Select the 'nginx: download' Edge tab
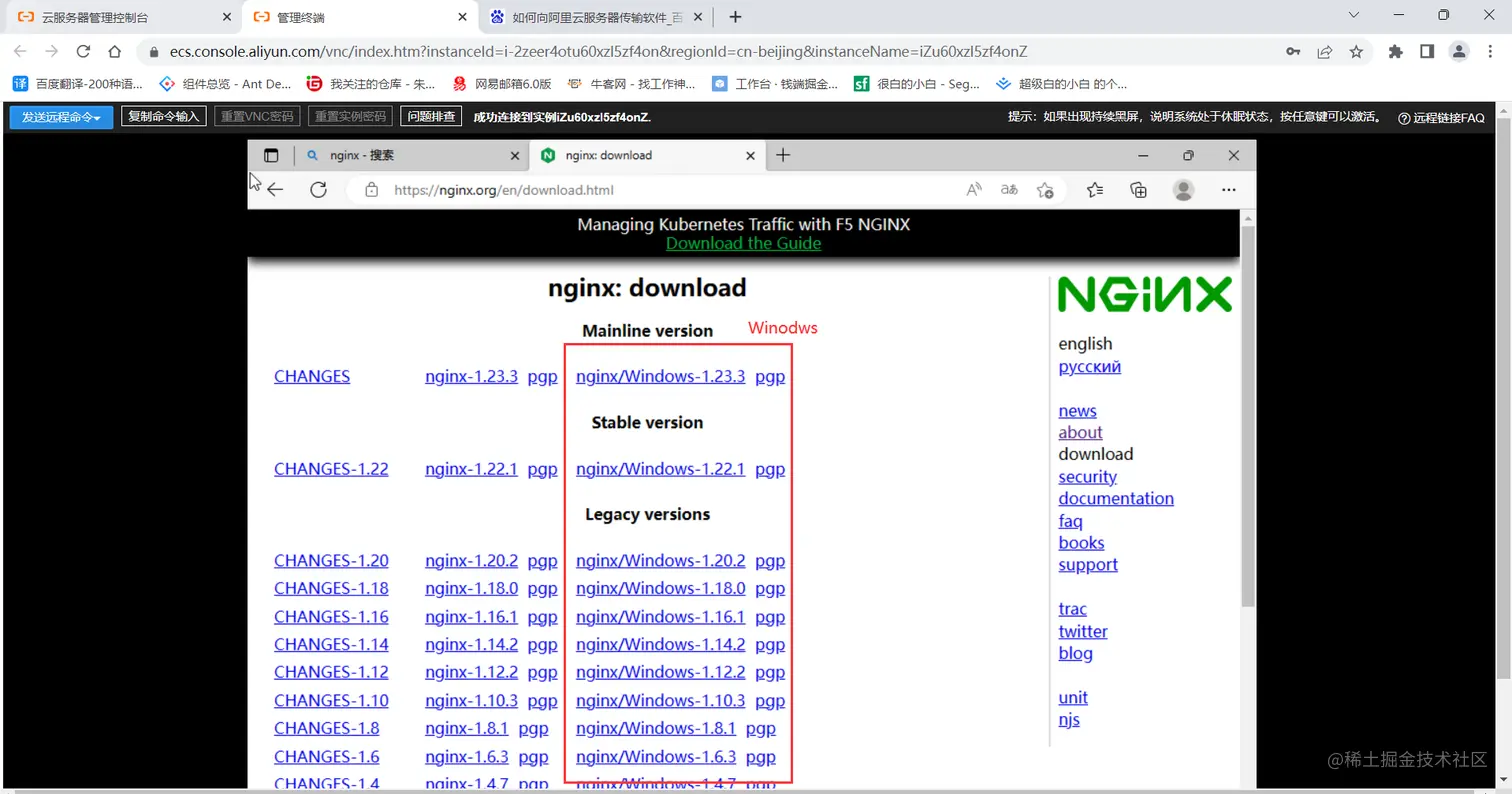The image size is (1512, 794). 646,155
